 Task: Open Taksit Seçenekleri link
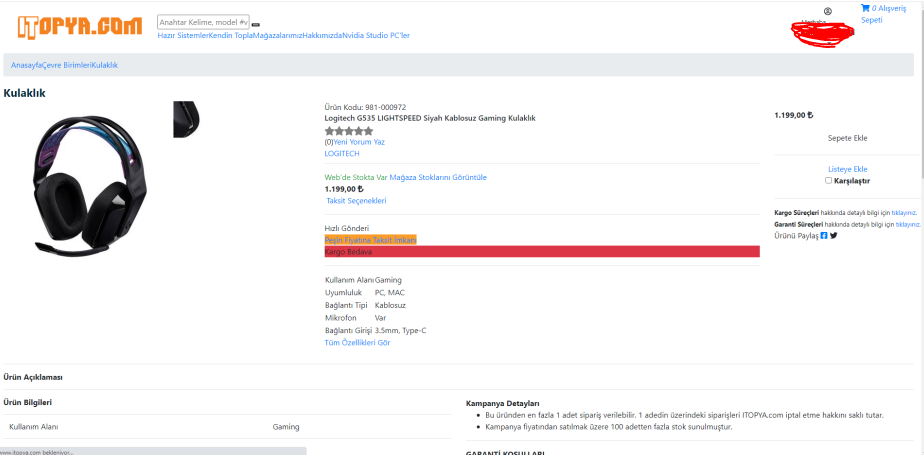pyautogui.click(x=357, y=201)
